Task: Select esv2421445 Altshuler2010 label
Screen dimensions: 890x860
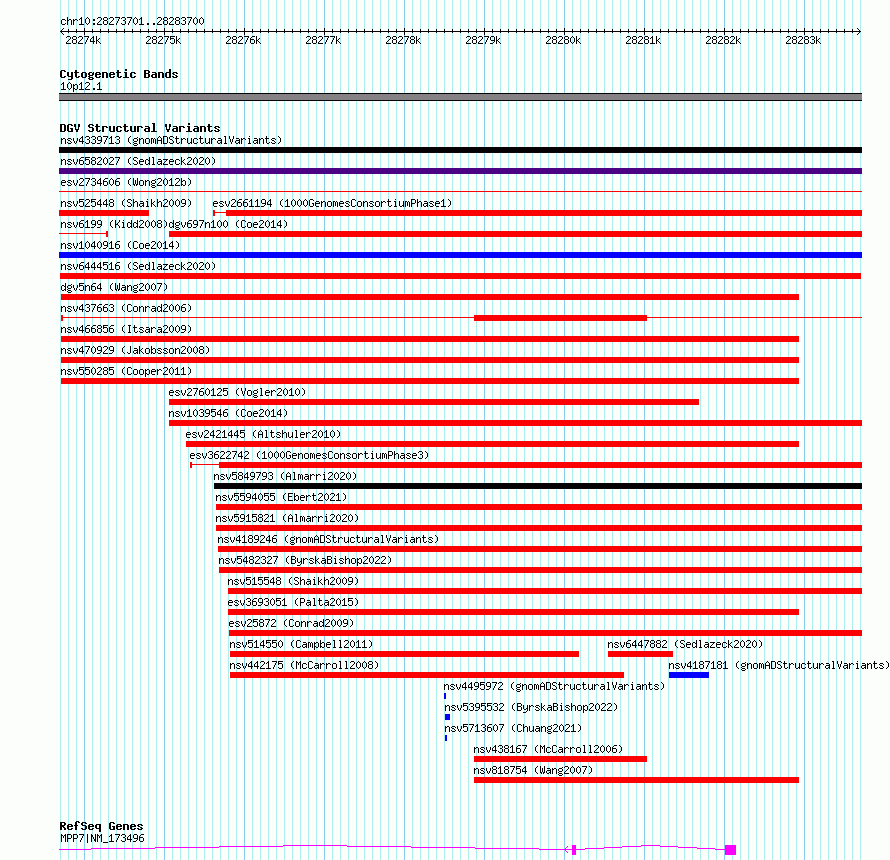Action: [263, 434]
